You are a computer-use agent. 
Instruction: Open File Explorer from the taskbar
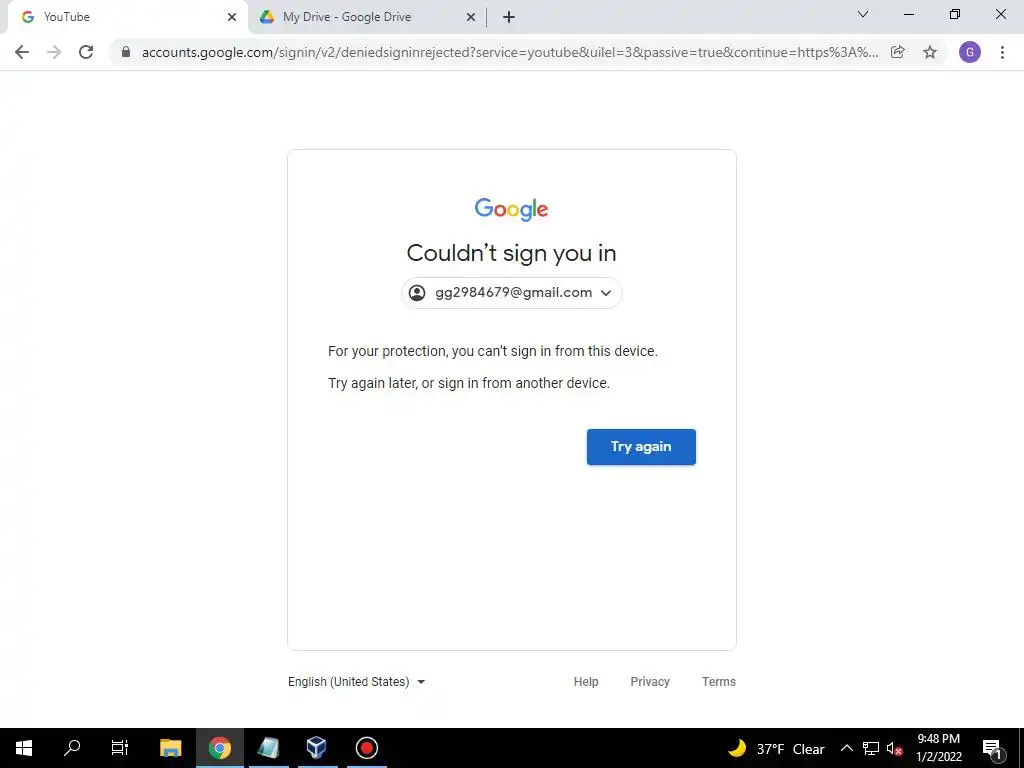(x=171, y=748)
